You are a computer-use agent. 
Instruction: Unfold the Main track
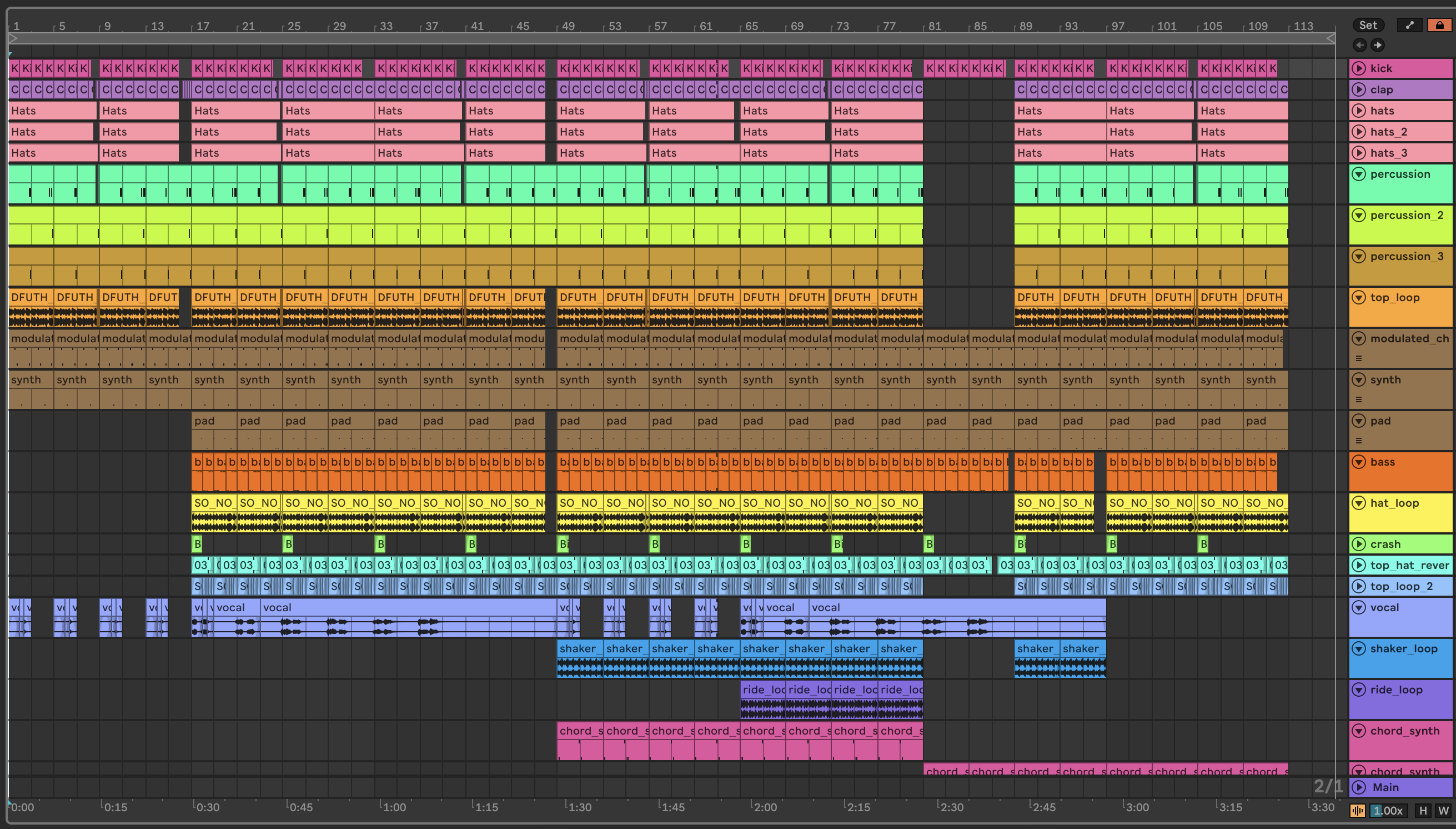click(1359, 787)
